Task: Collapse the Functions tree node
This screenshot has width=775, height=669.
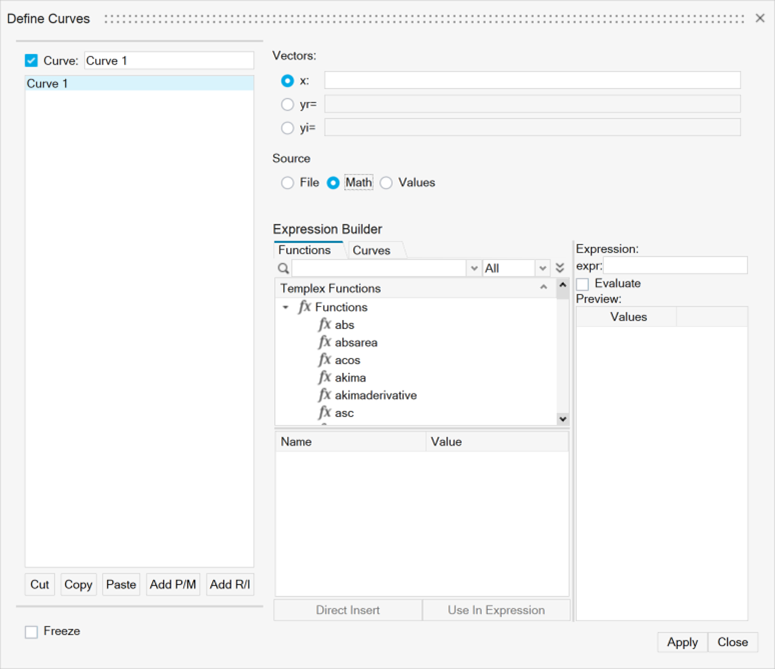Action: click(286, 308)
